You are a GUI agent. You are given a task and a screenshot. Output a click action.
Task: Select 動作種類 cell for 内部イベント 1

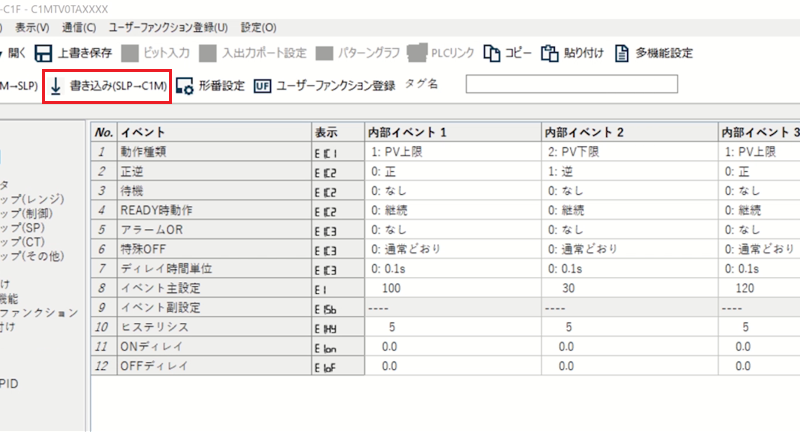(452, 152)
